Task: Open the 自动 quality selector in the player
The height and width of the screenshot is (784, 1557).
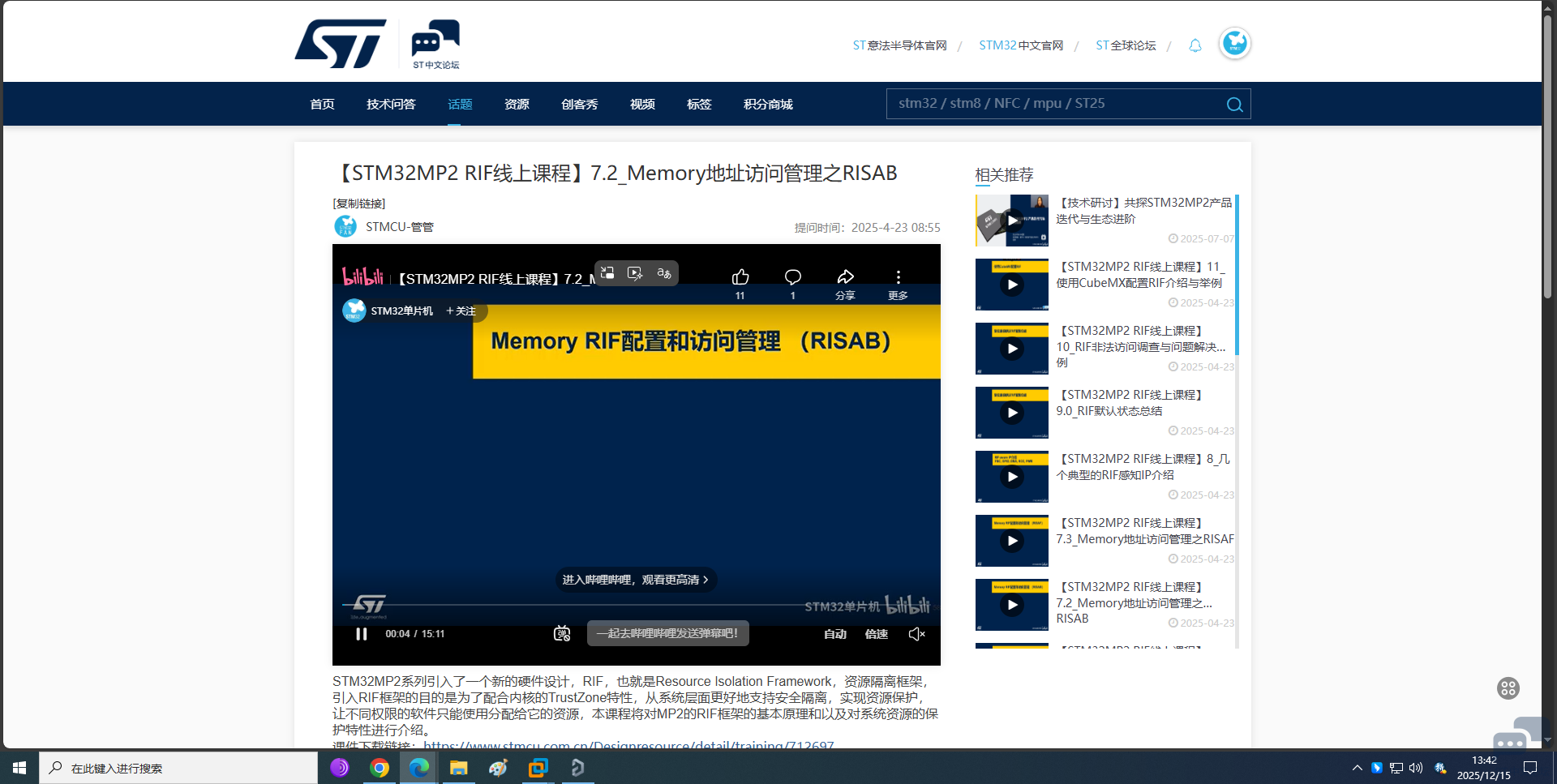Action: pos(835,634)
